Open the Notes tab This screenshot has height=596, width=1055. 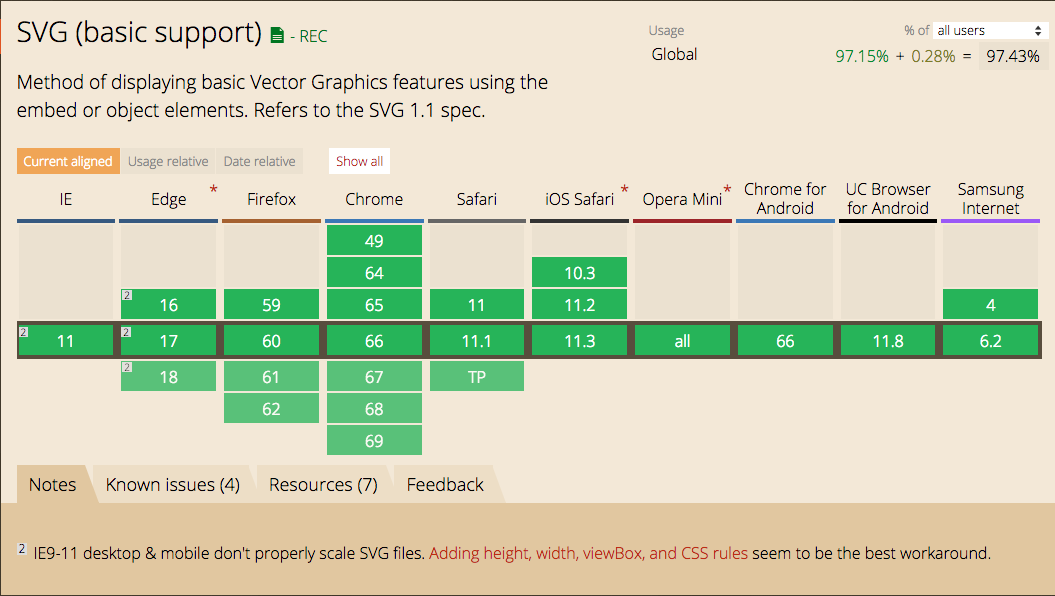[x=52, y=484]
